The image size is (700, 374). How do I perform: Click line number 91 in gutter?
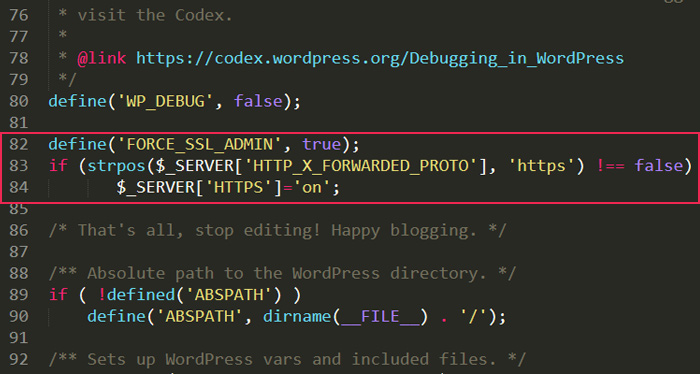(x=19, y=338)
